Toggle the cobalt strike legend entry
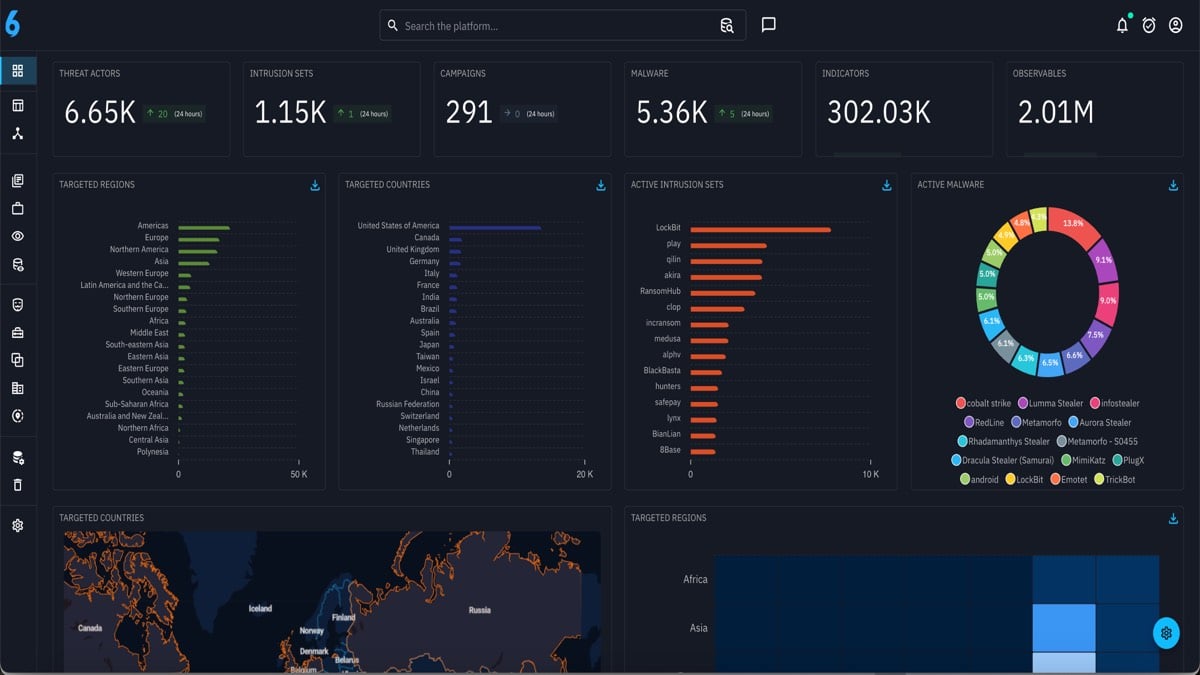The height and width of the screenshot is (675, 1200). coord(986,404)
